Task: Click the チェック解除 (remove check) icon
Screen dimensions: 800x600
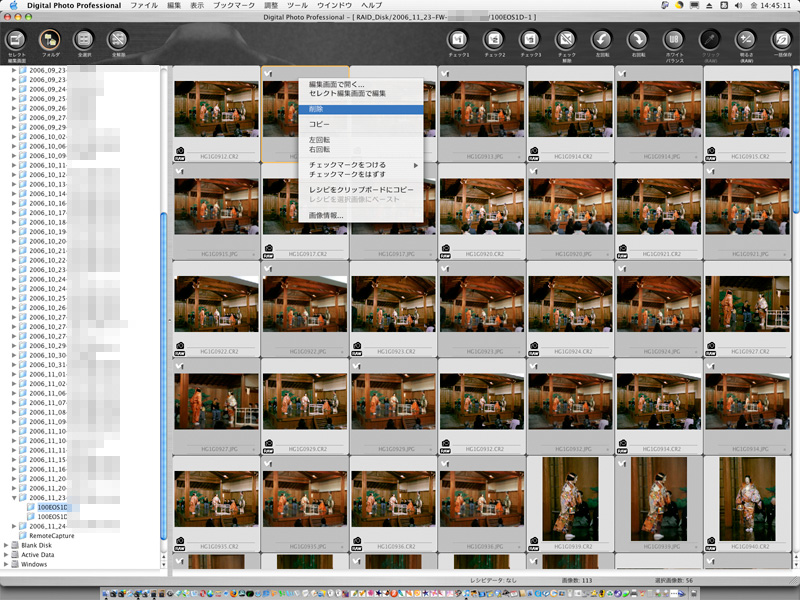Action: (x=566, y=40)
